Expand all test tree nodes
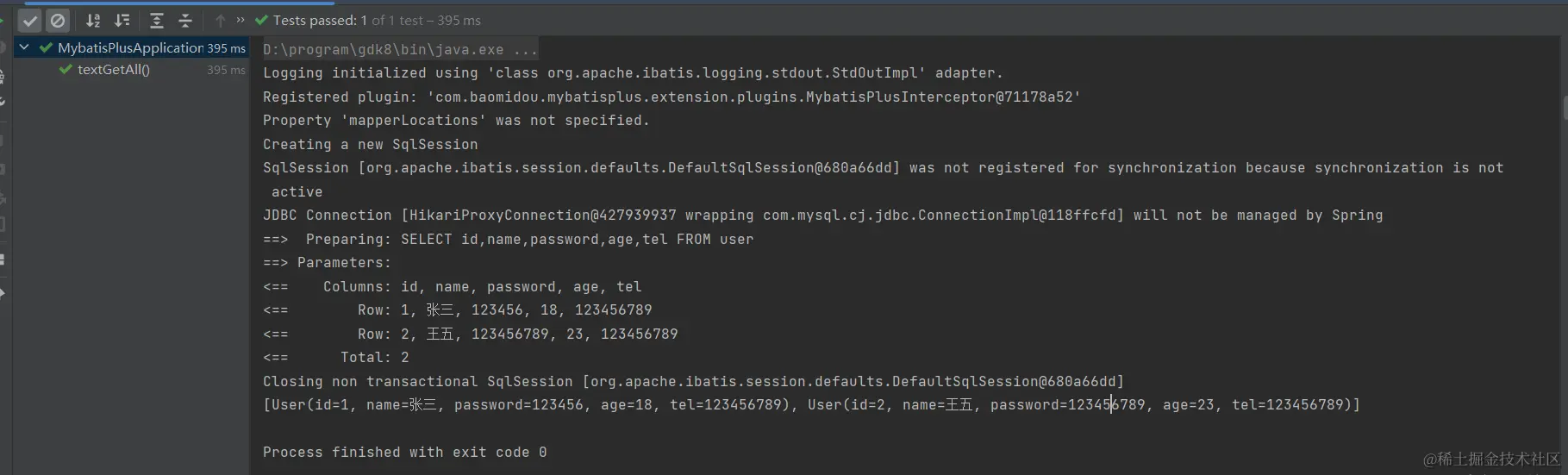 coord(156,20)
